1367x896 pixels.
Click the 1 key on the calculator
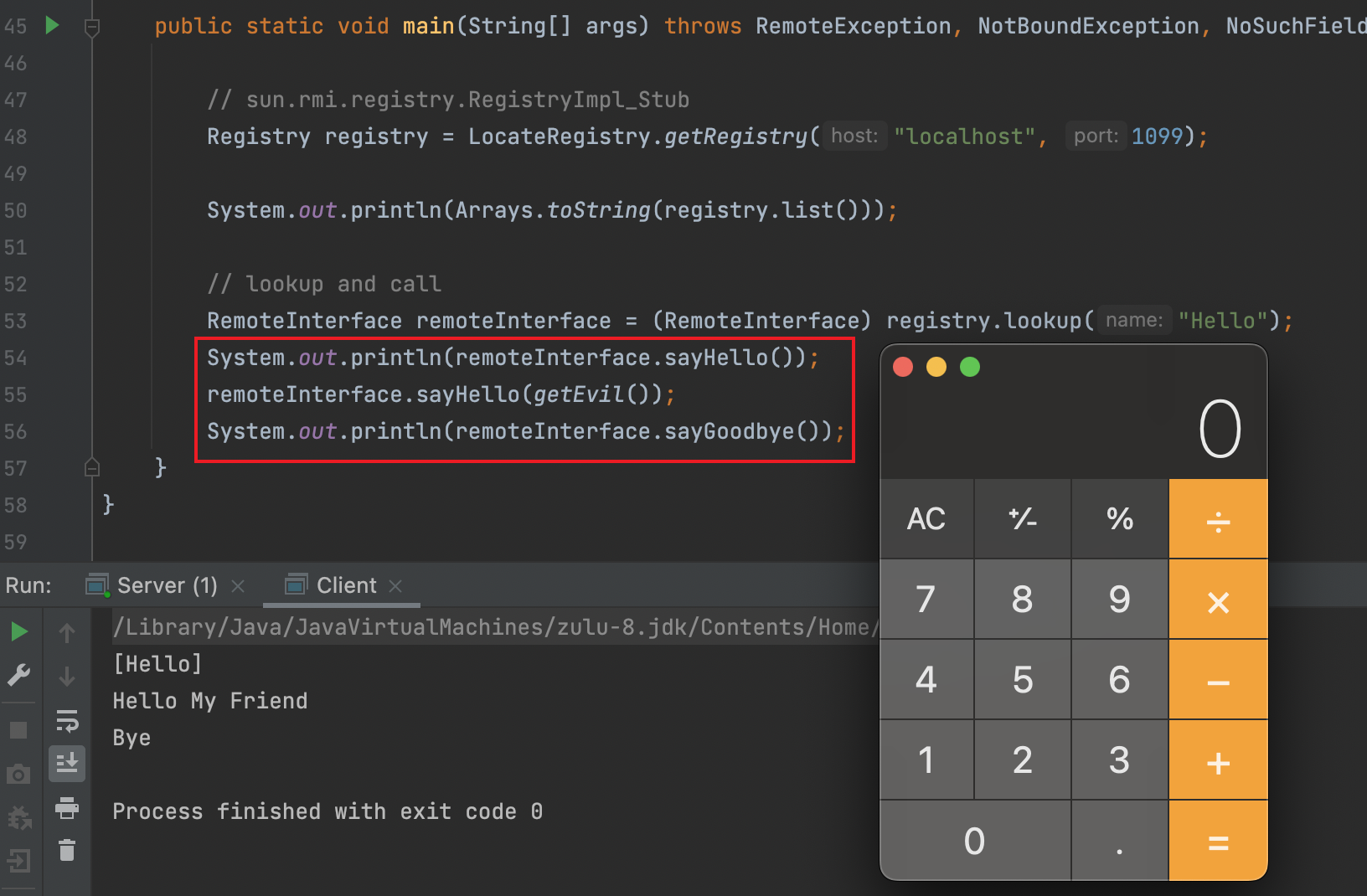click(926, 760)
